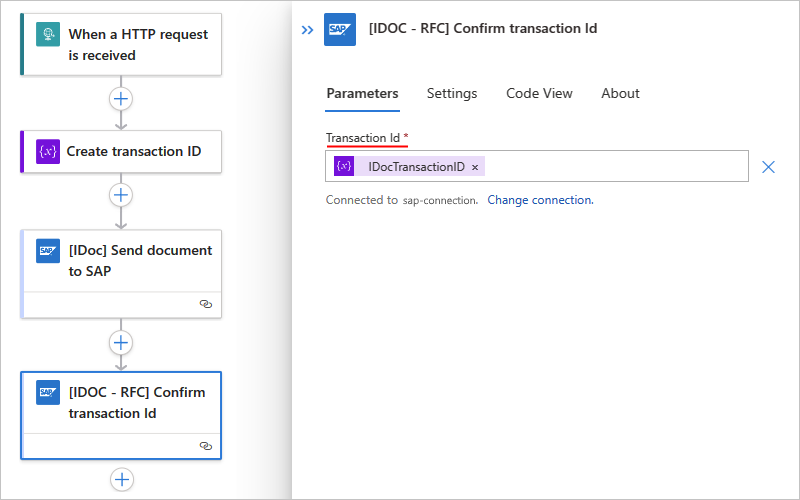Remove the IDocTransactionID token
This screenshot has height=500, width=800.
475,167
